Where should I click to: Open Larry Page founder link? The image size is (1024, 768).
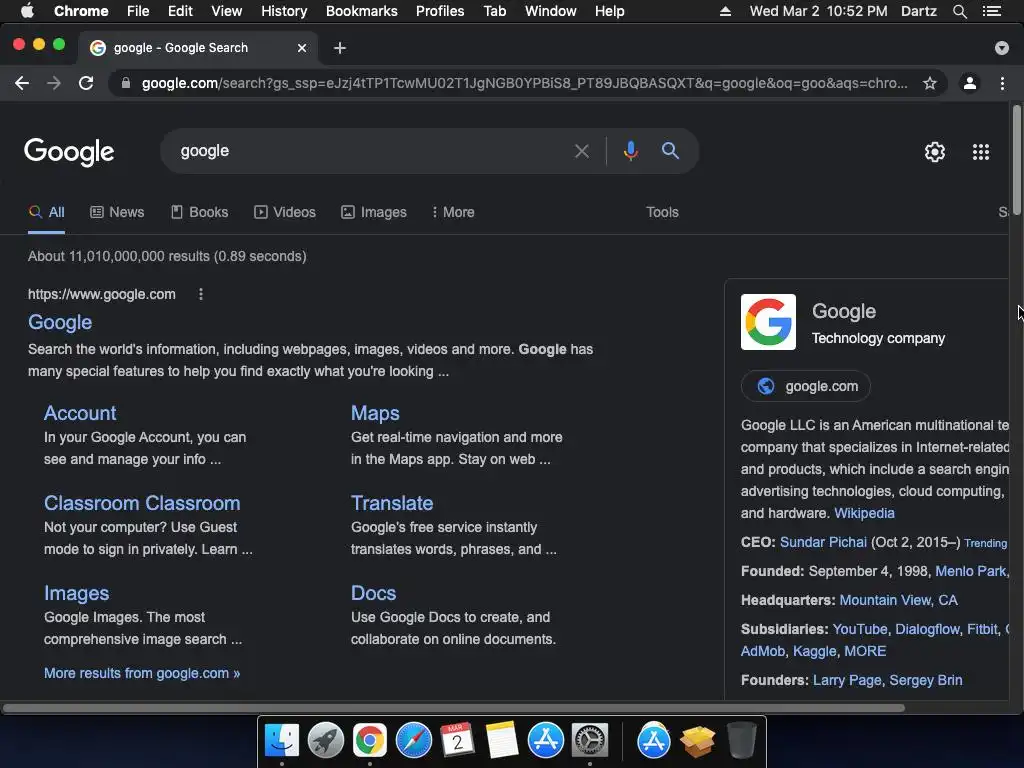[x=847, y=680]
